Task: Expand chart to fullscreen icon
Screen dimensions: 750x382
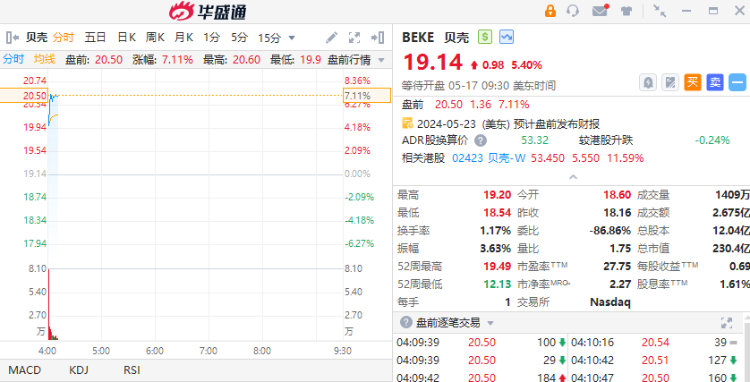Action: 354,37
